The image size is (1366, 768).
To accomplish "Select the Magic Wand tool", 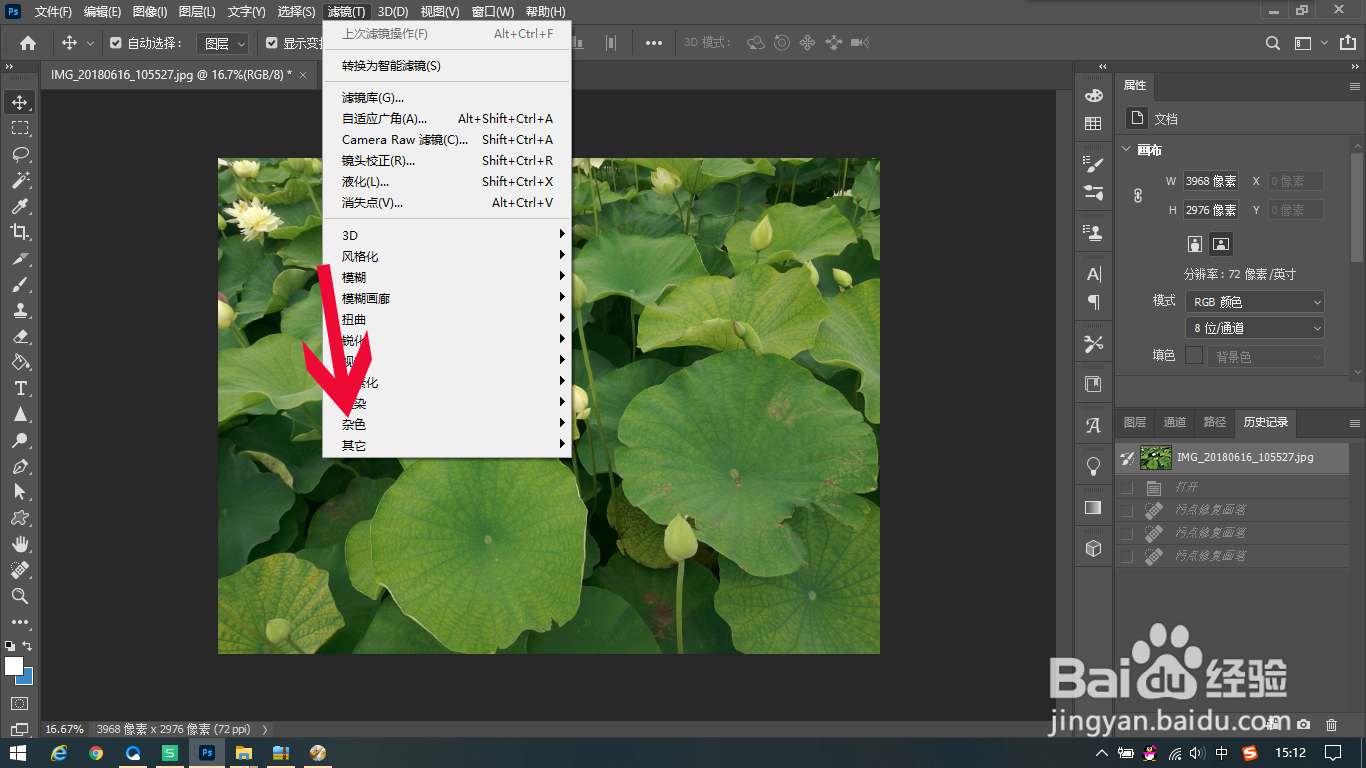I will coord(19,180).
